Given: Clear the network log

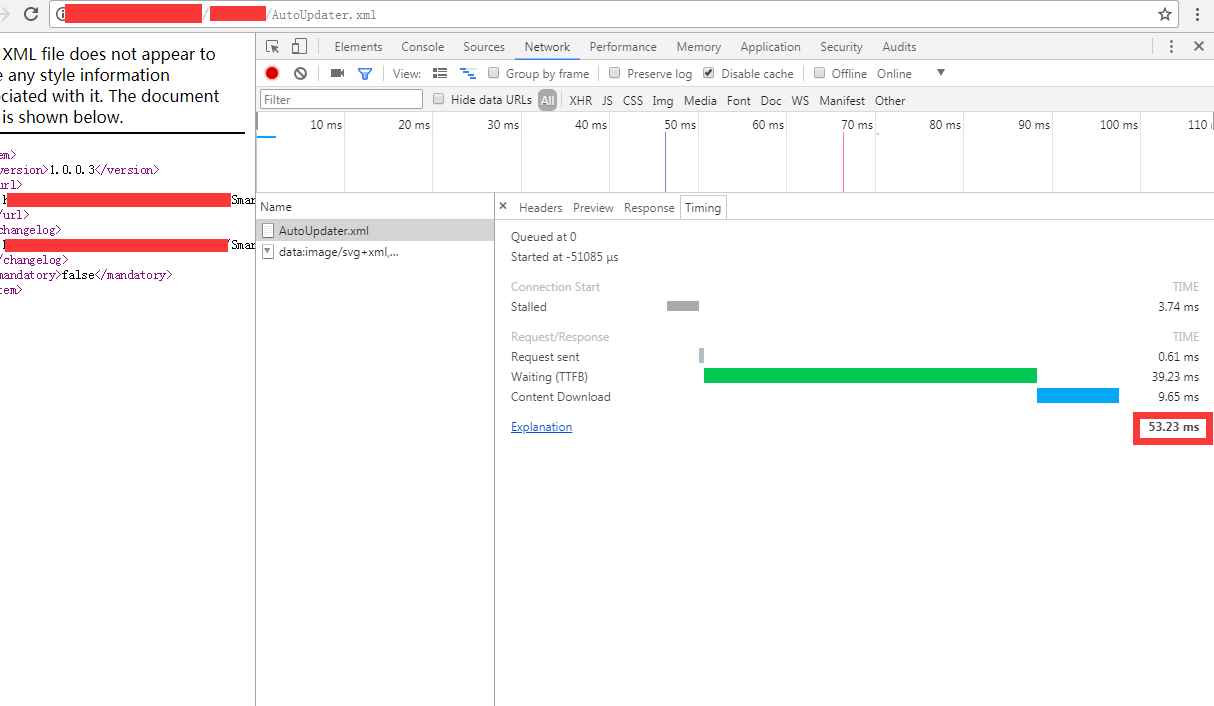Looking at the screenshot, I should pyautogui.click(x=300, y=73).
